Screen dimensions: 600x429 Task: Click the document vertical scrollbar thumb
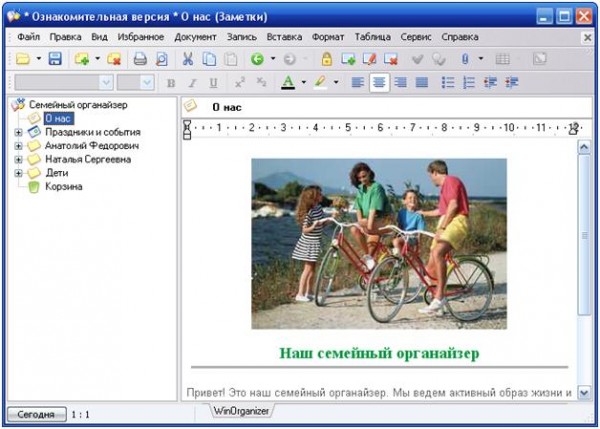(x=584, y=235)
